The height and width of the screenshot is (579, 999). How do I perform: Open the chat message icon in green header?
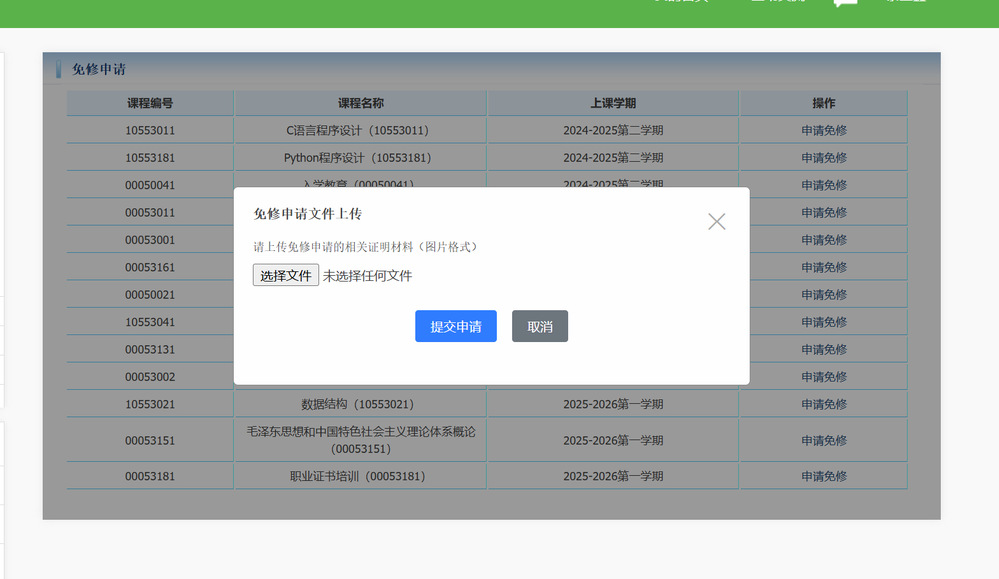click(x=845, y=3)
